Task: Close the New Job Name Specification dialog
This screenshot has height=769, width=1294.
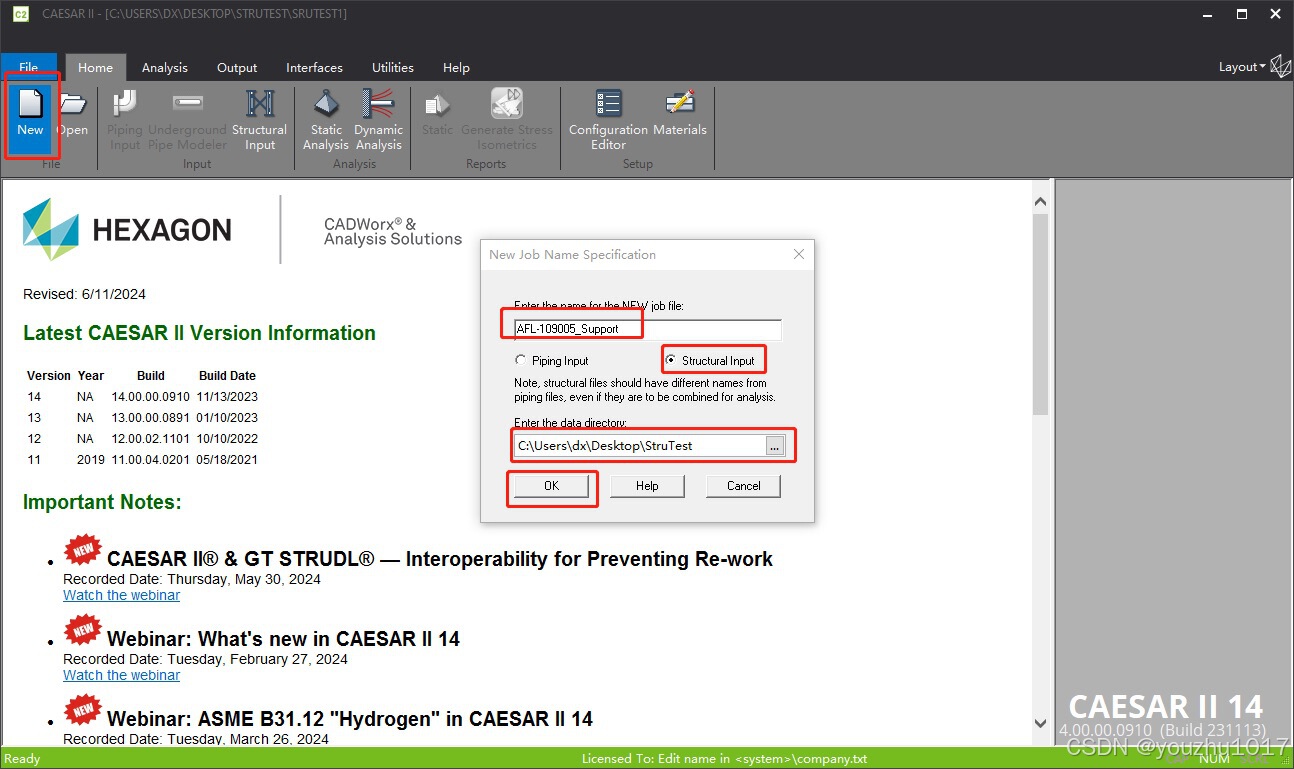Action: point(798,254)
